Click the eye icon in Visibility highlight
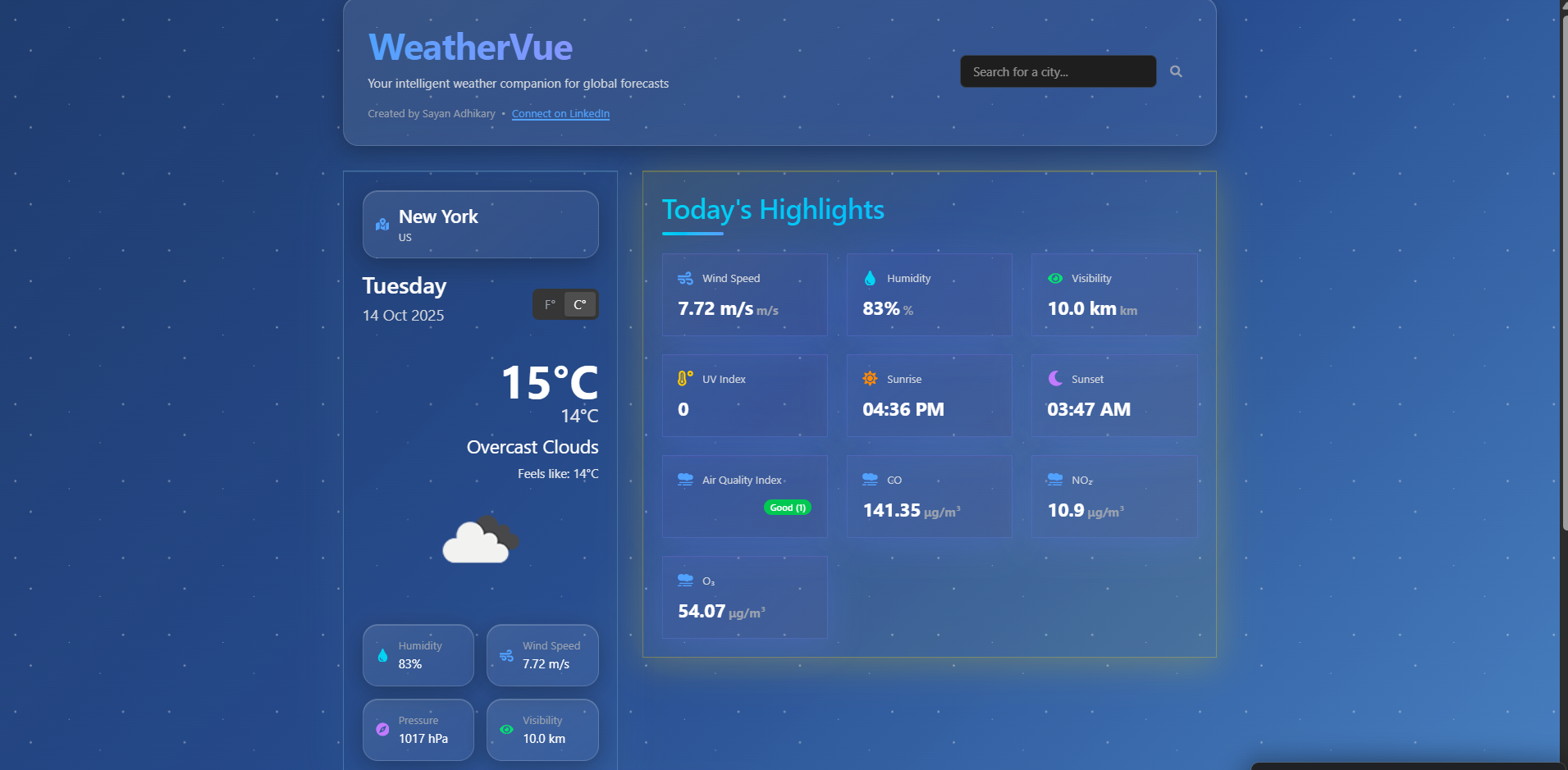The width and height of the screenshot is (1568, 770). [1055, 279]
